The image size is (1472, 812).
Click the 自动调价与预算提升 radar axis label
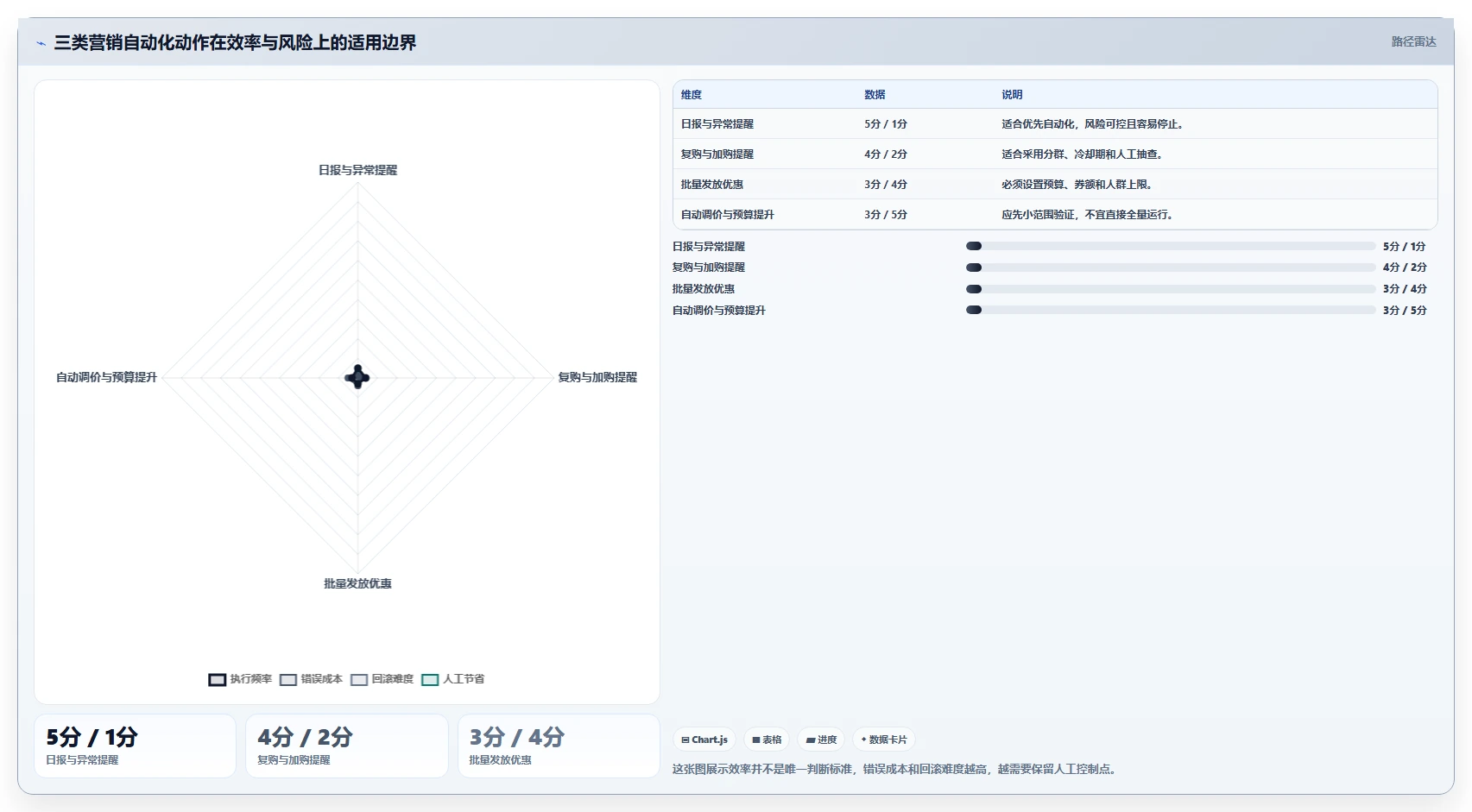click(107, 377)
